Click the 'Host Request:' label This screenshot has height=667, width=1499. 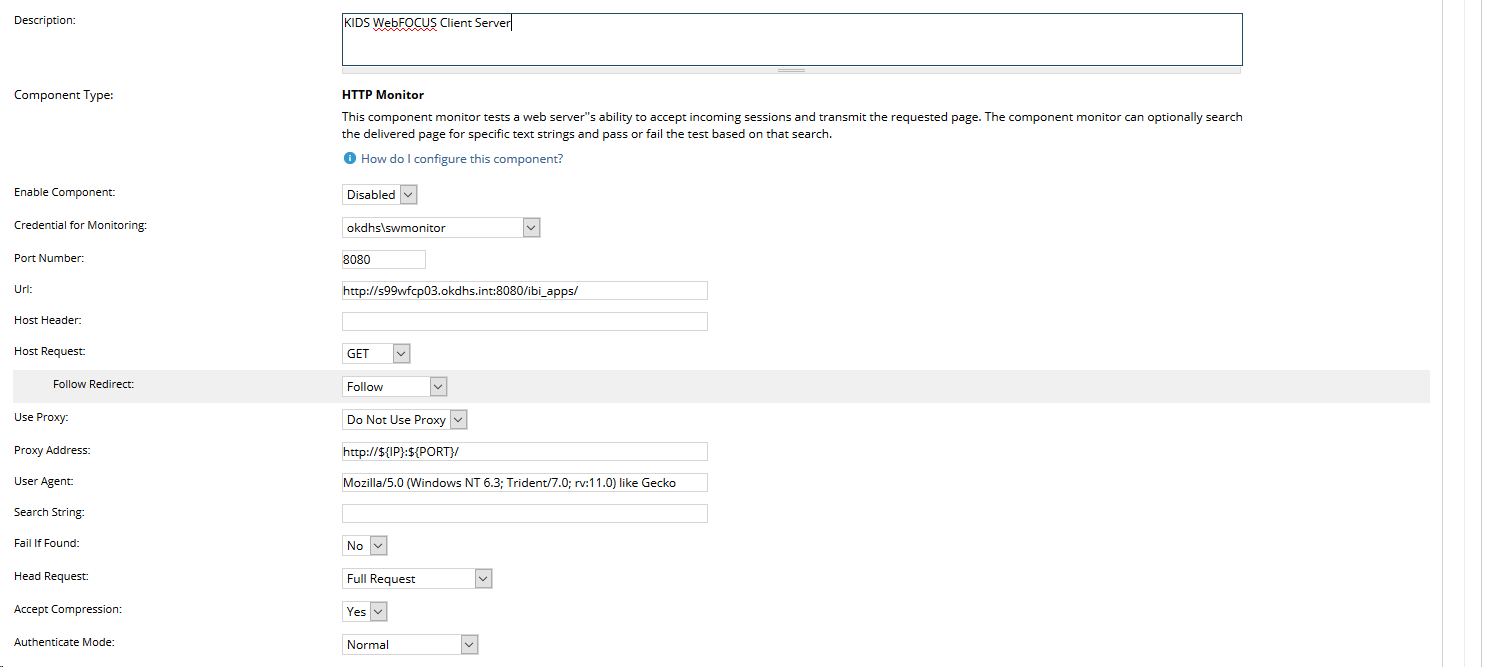(49, 352)
